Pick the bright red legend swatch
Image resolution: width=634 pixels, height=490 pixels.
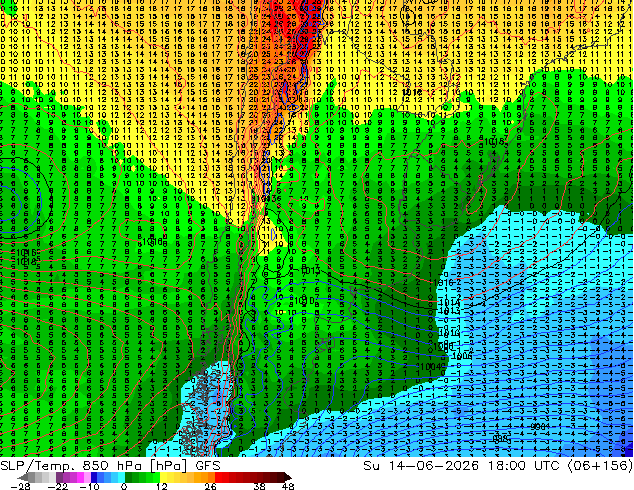218,477
